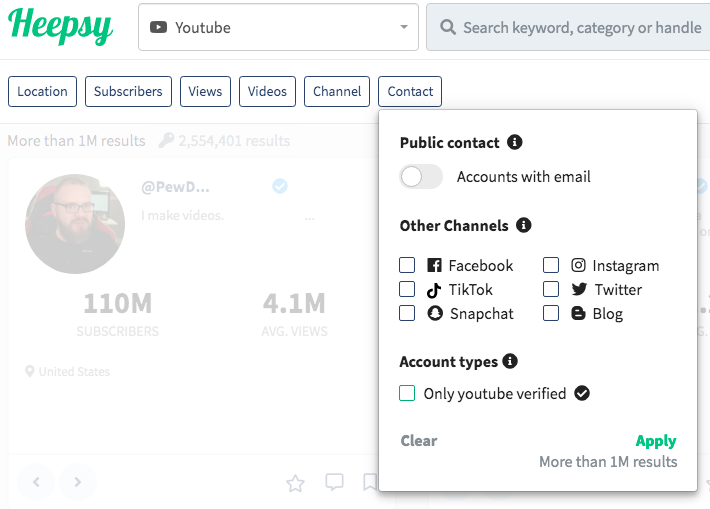The height and width of the screenshot is (509, 710).
Task: Click Clear to reset contact filters
Action: pyautogui.click(x=419, y=441)
